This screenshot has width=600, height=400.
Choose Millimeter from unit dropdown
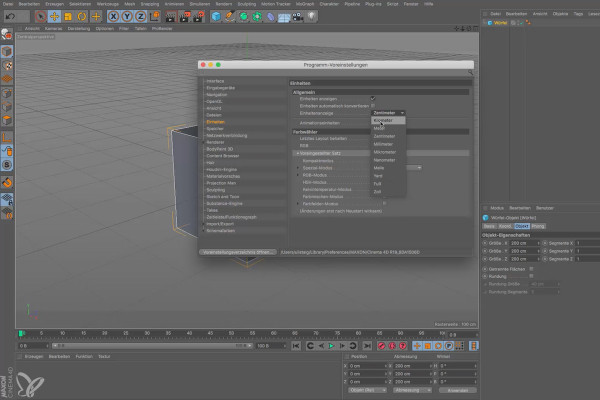pyautogui.click(x=388, y=144)
